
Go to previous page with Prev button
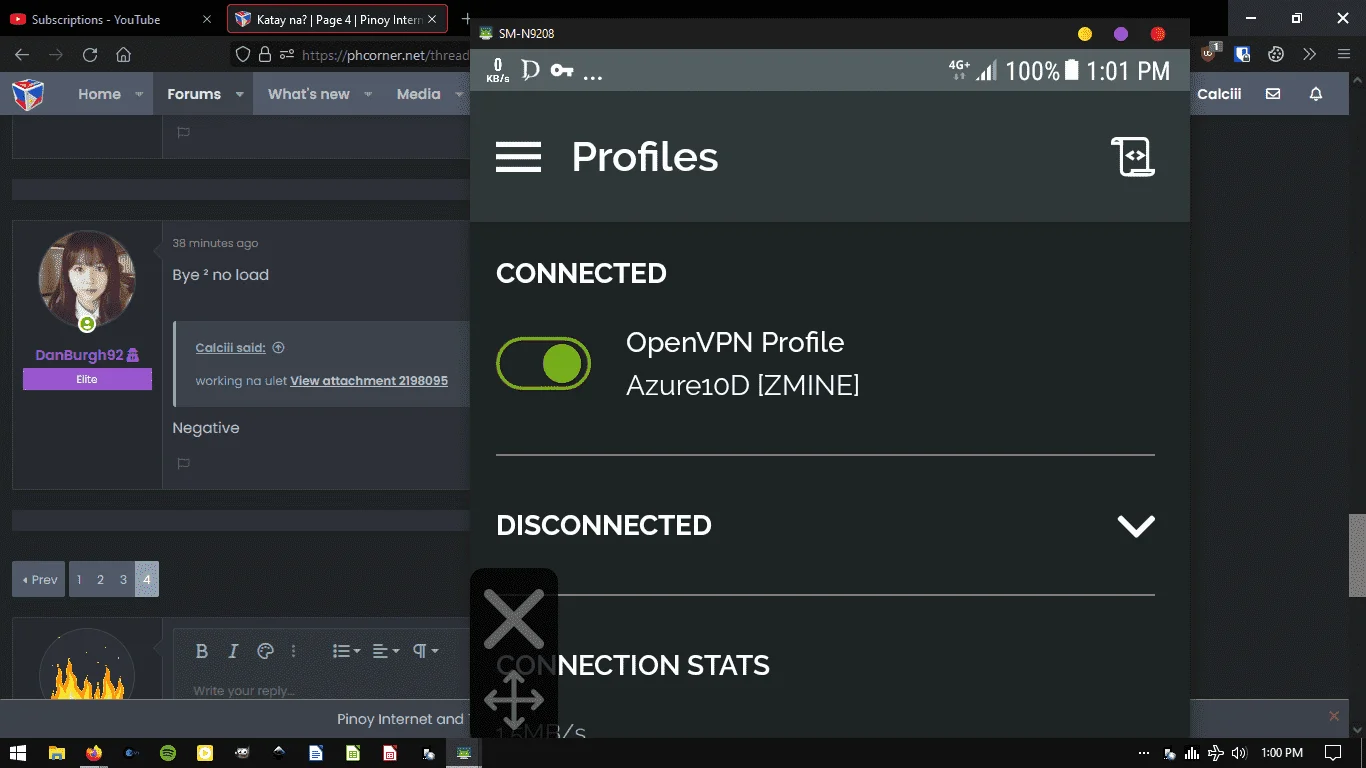tap(39, 579)
